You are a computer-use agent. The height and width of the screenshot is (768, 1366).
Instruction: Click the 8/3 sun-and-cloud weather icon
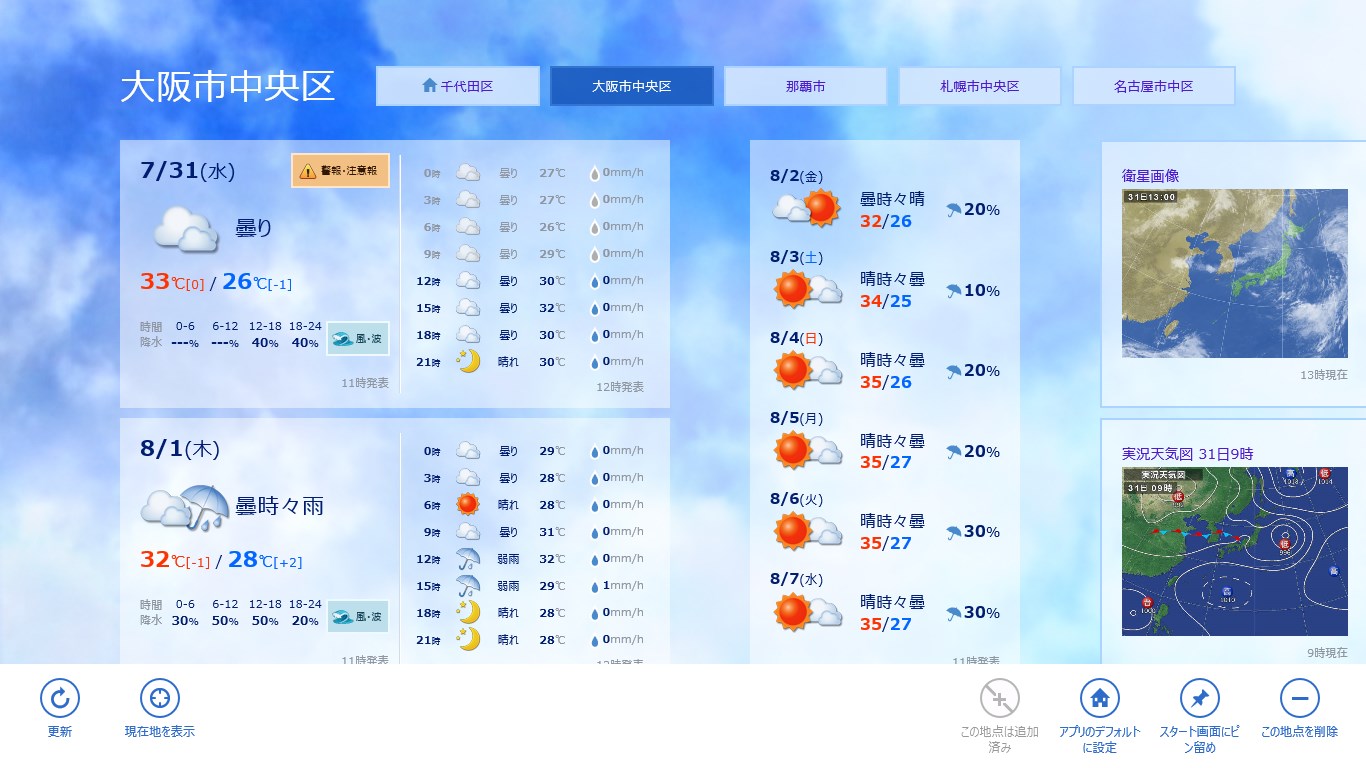click(x=808, y=289)
